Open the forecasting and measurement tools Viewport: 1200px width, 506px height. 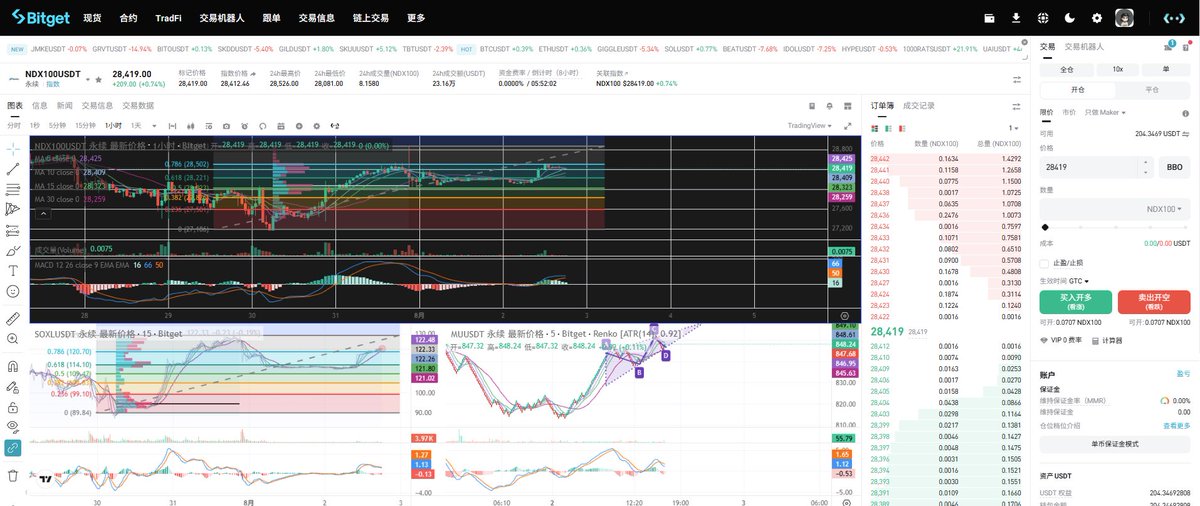(x=13, y=230)
